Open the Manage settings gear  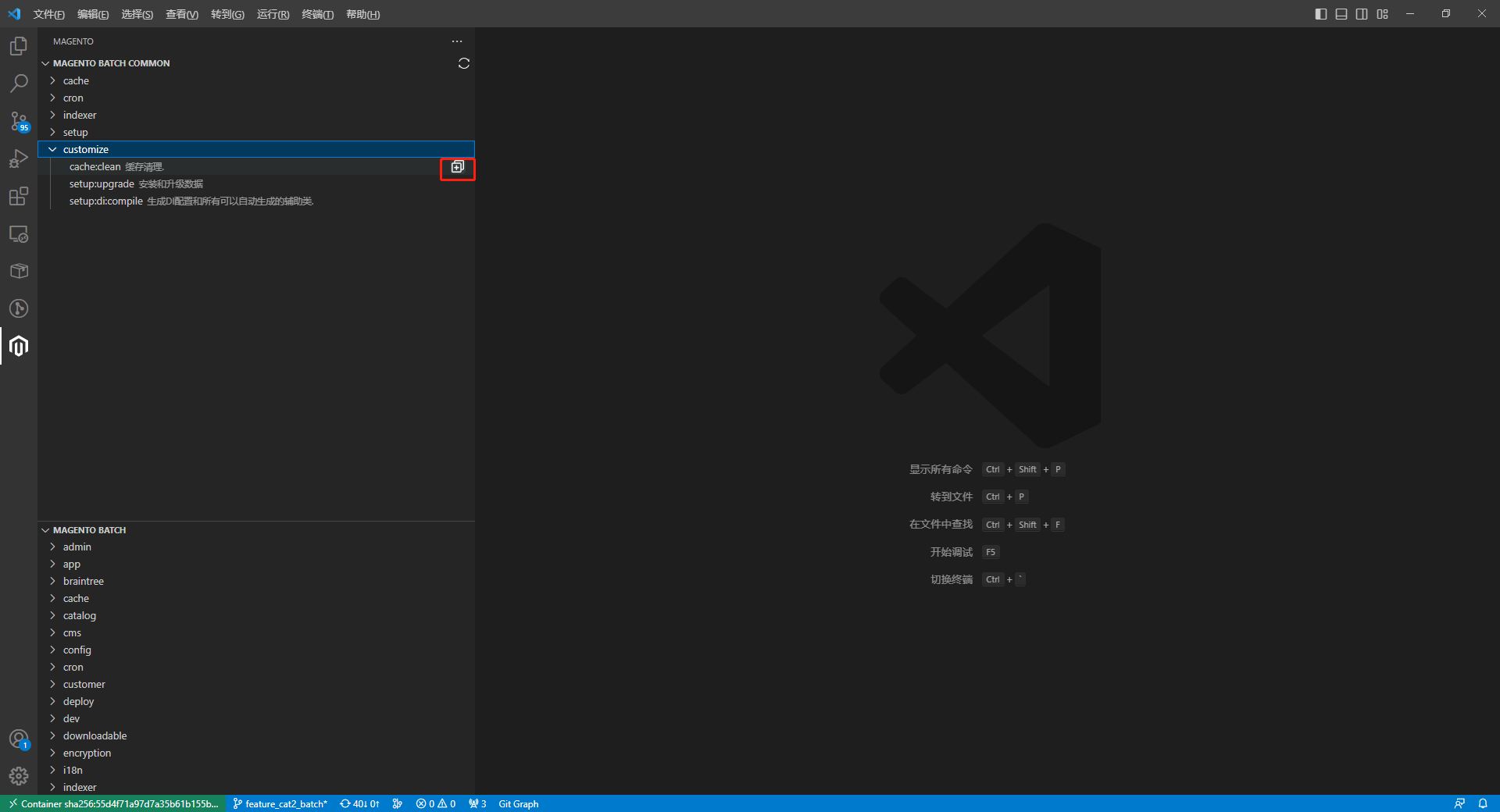point(19,776)
